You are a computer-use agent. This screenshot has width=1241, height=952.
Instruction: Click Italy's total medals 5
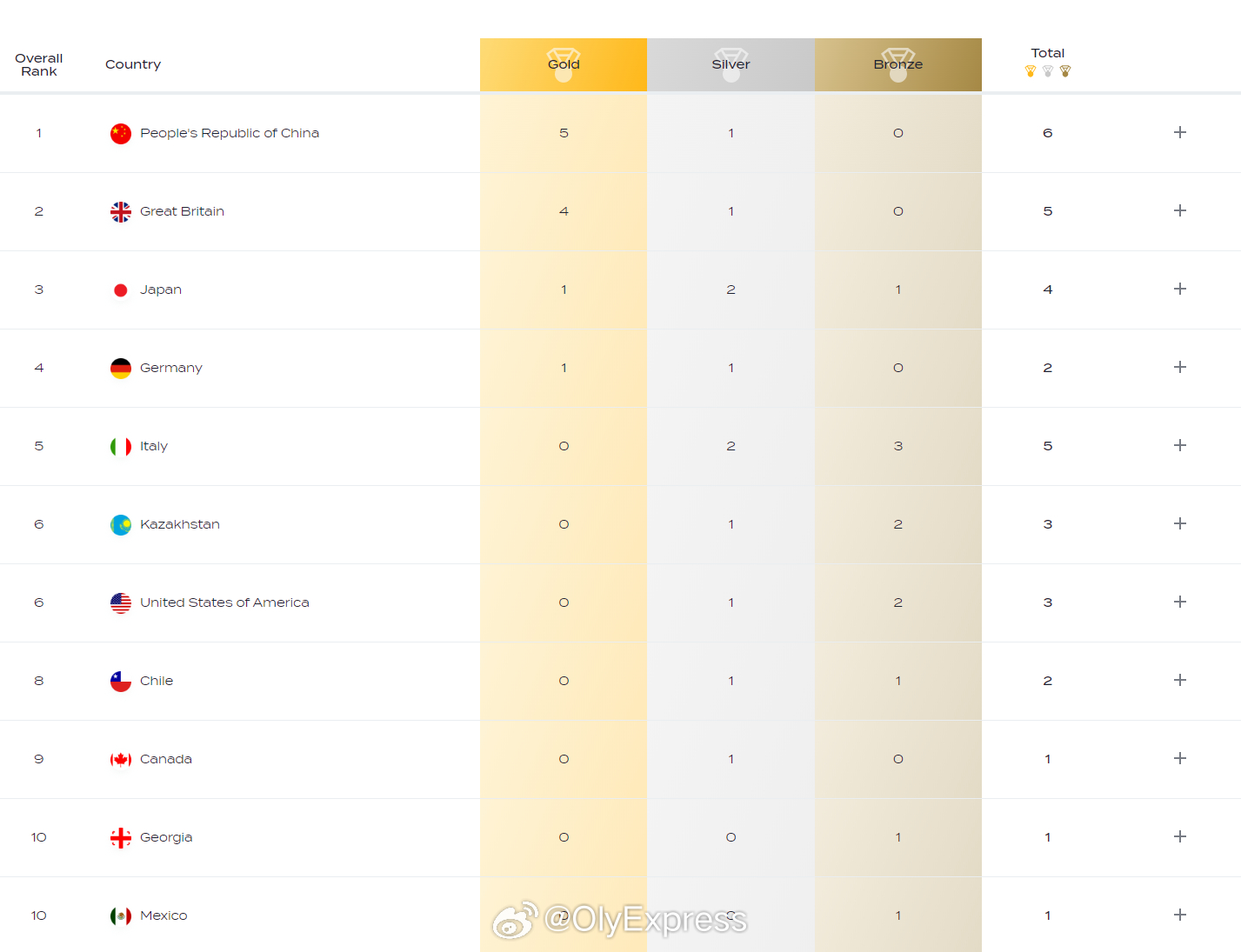point(1048,446)
